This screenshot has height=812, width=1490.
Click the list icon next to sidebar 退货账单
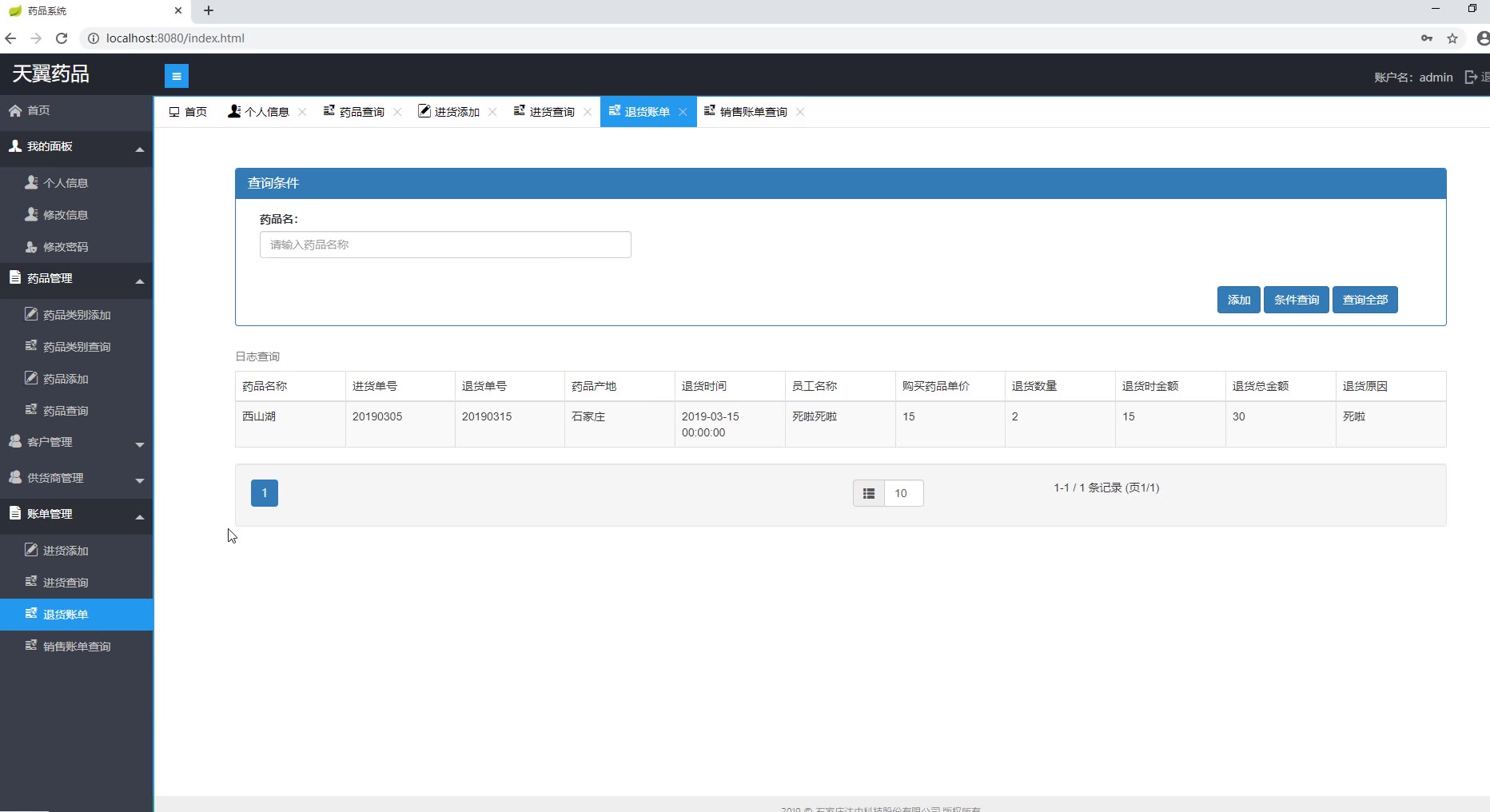tap(31, 613)
